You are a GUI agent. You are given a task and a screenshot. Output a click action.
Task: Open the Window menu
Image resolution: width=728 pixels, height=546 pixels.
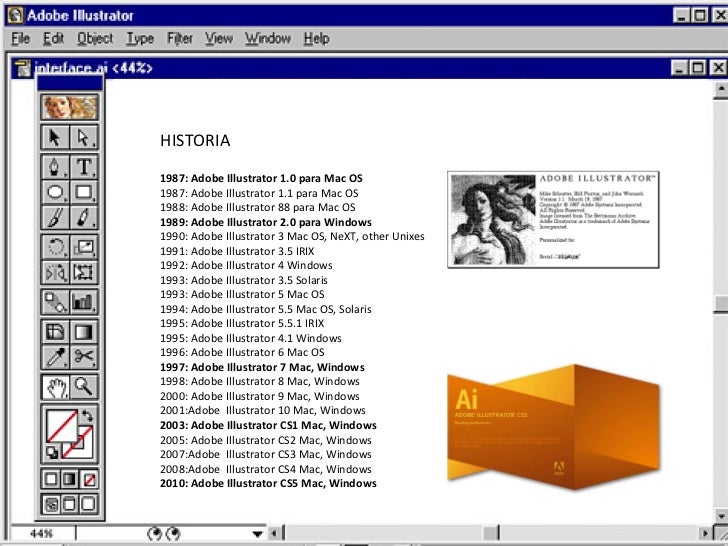[x=268, y=39]
